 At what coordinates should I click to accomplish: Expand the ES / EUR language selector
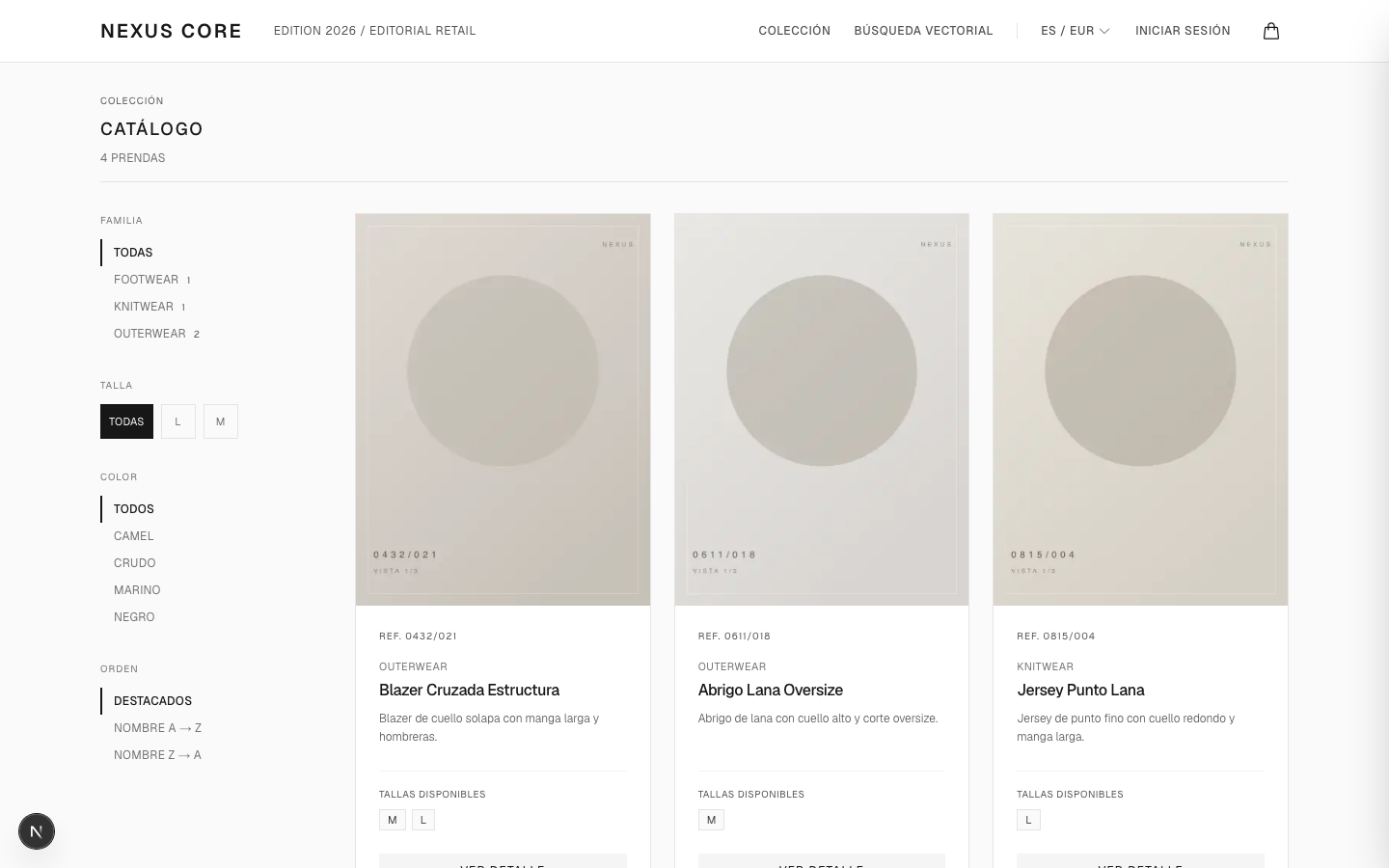[x=1076, y=31]
